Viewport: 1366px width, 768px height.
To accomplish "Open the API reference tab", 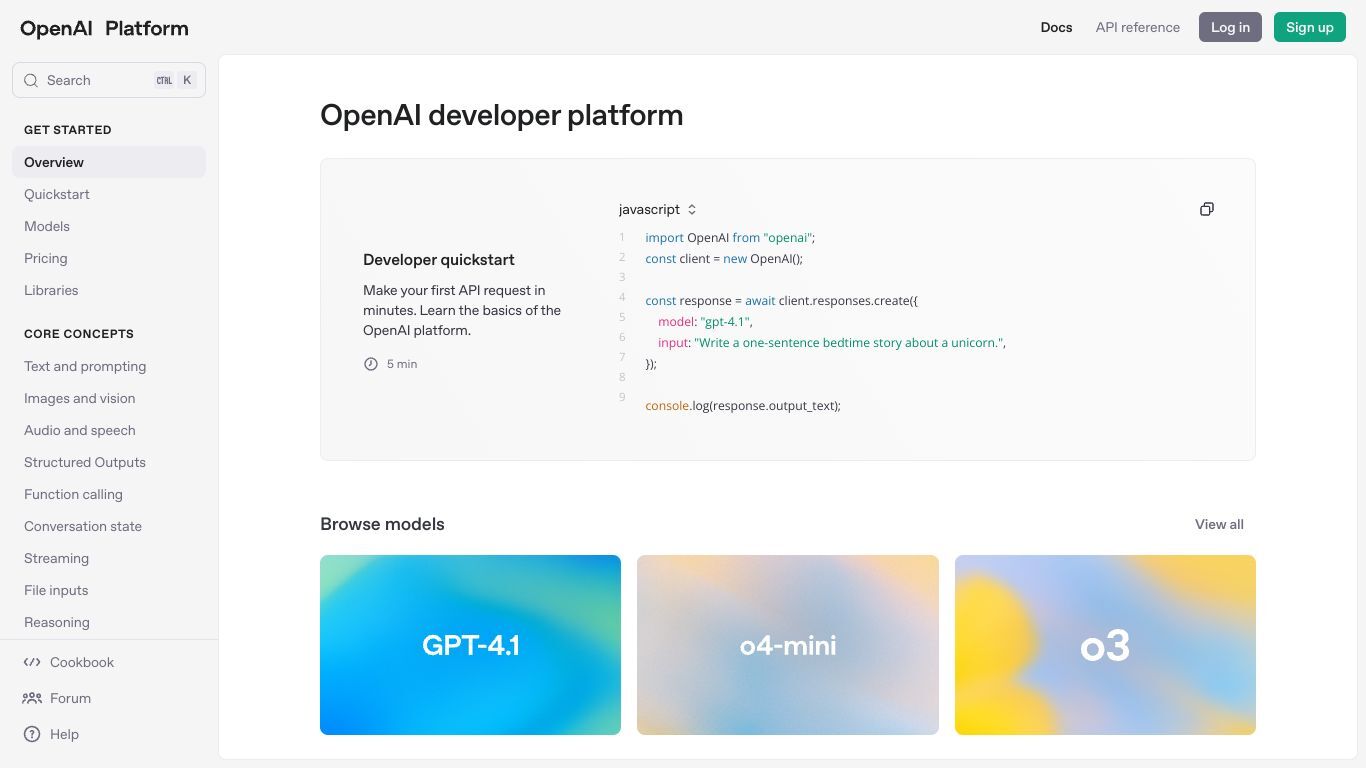I will (x=1138, y=27).
